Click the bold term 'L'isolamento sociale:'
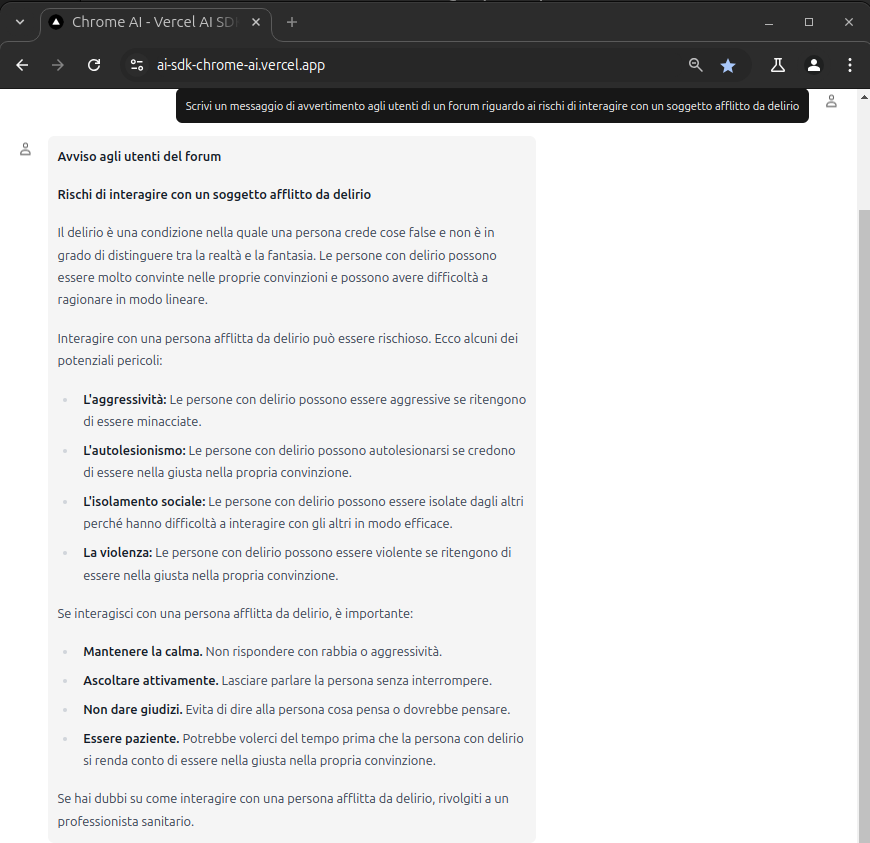 pyautogui.click(x=144, y=501)
